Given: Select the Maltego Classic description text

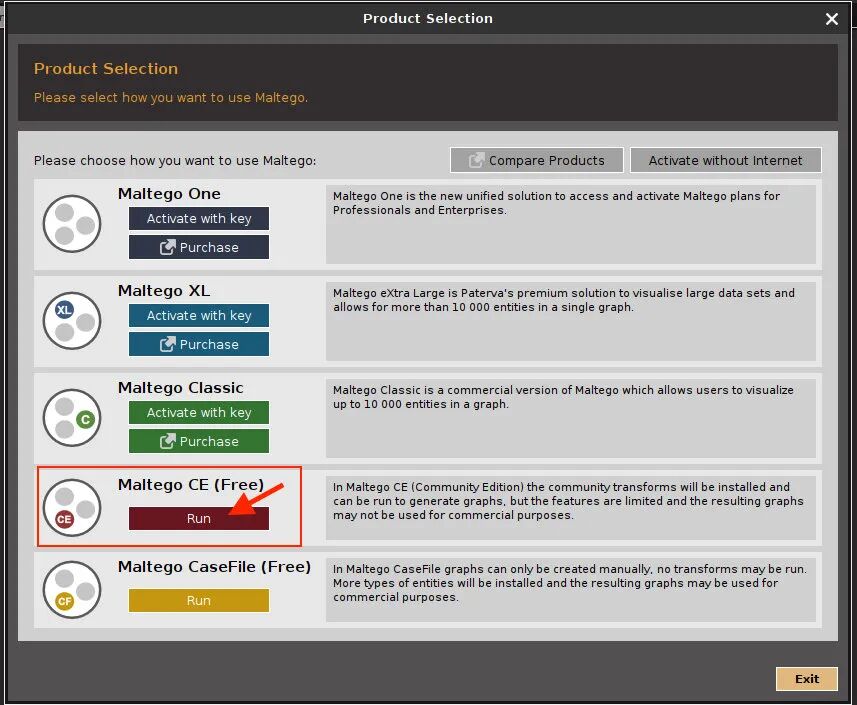Looking at the screenshot, I should coord(563,397).
